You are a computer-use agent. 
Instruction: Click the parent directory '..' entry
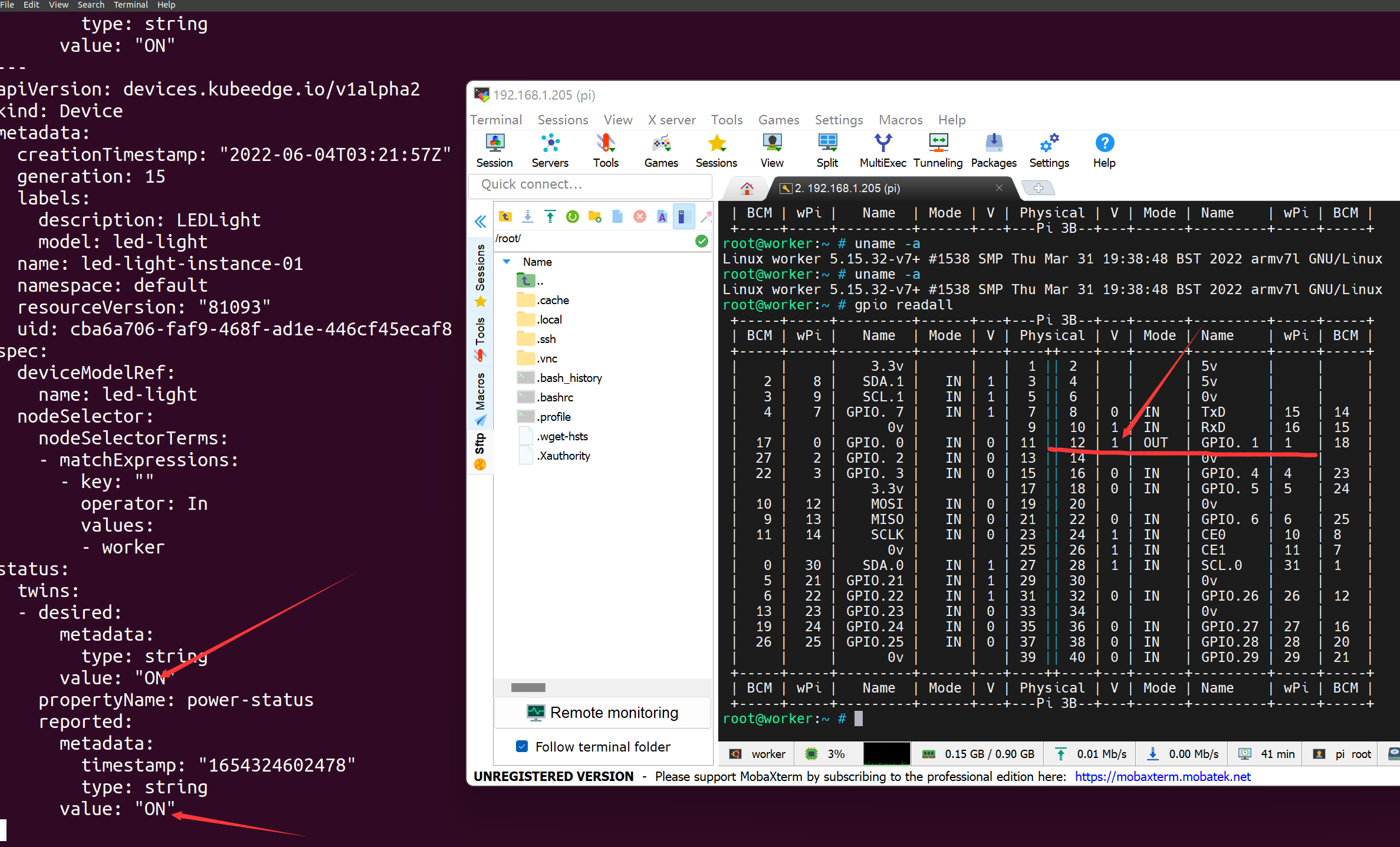530,281
